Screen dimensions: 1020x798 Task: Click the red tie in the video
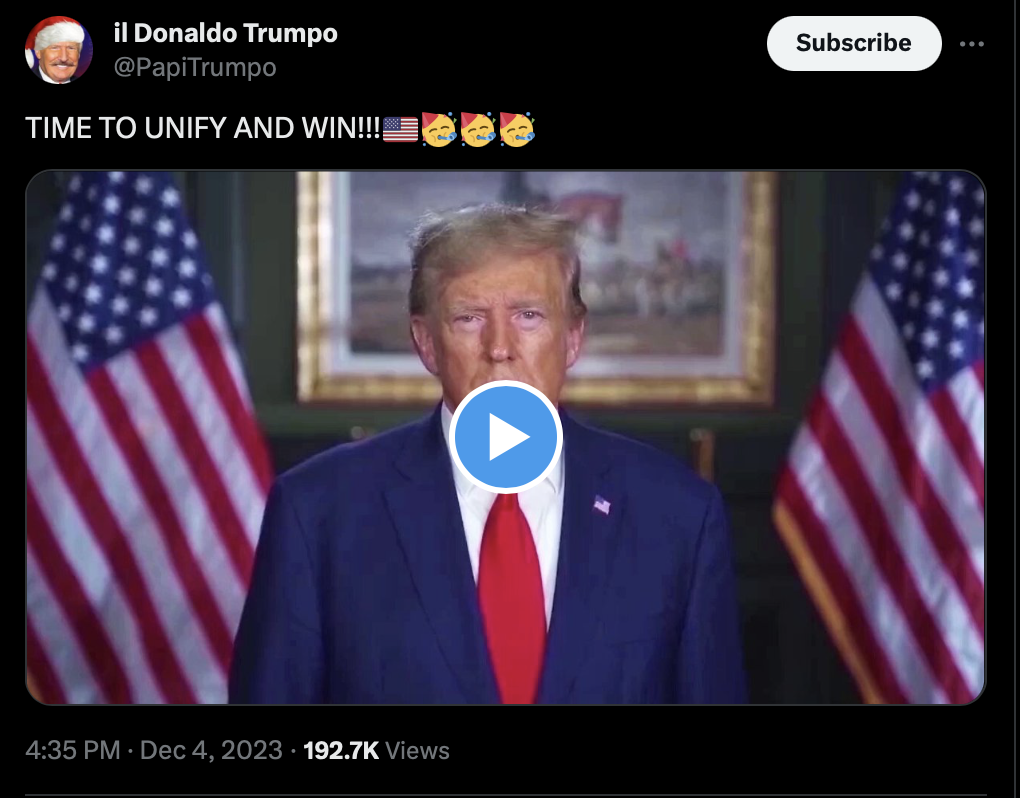pos(511,597)
